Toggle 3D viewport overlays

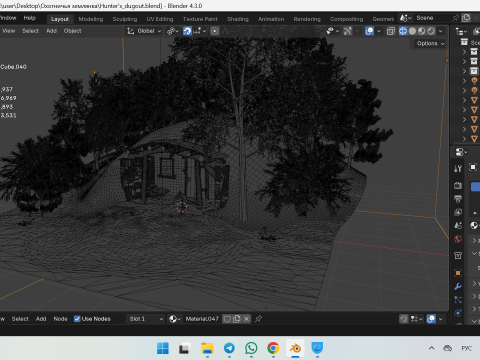(369, 31)
